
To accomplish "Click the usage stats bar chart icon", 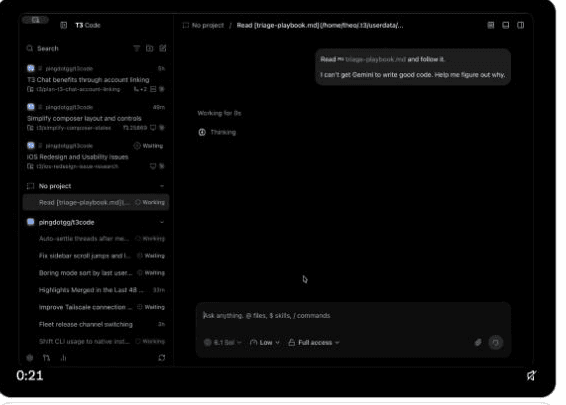I will pyautogui.click(x=63, y=358).
